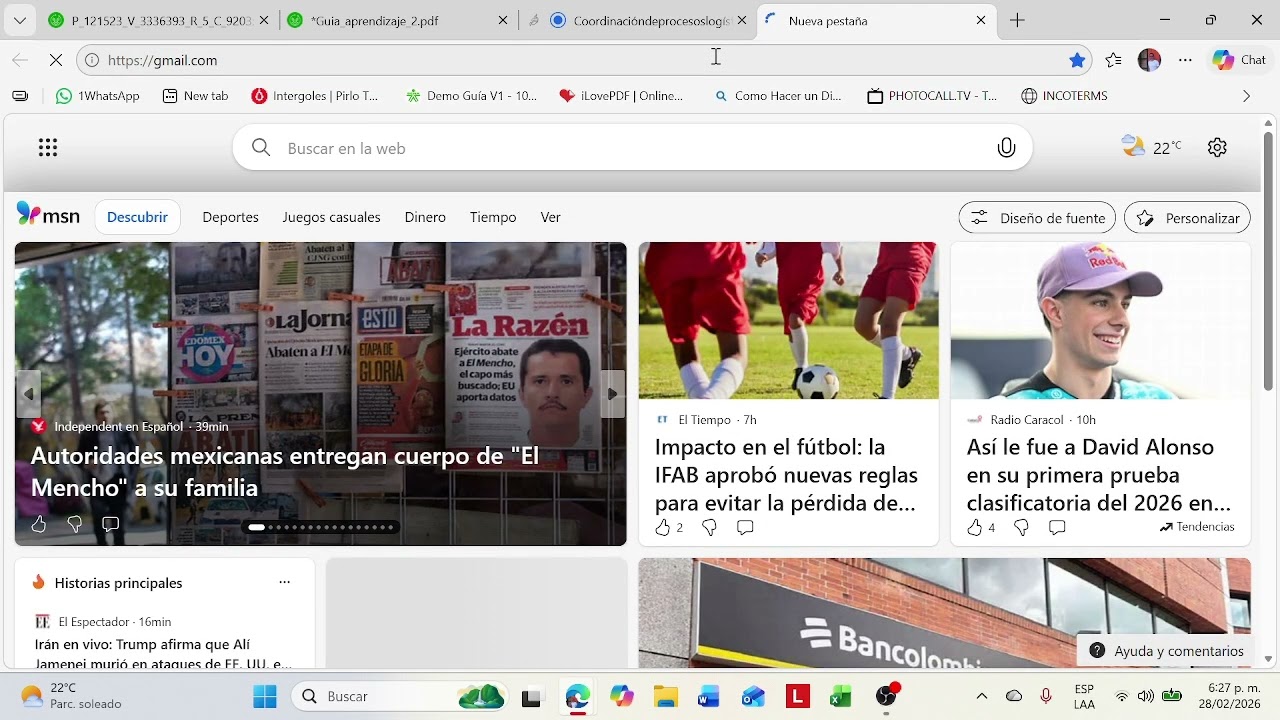The image size is (1280, 720).
Task: Open the Outlook taskbar icon
Action: point(753,697)
